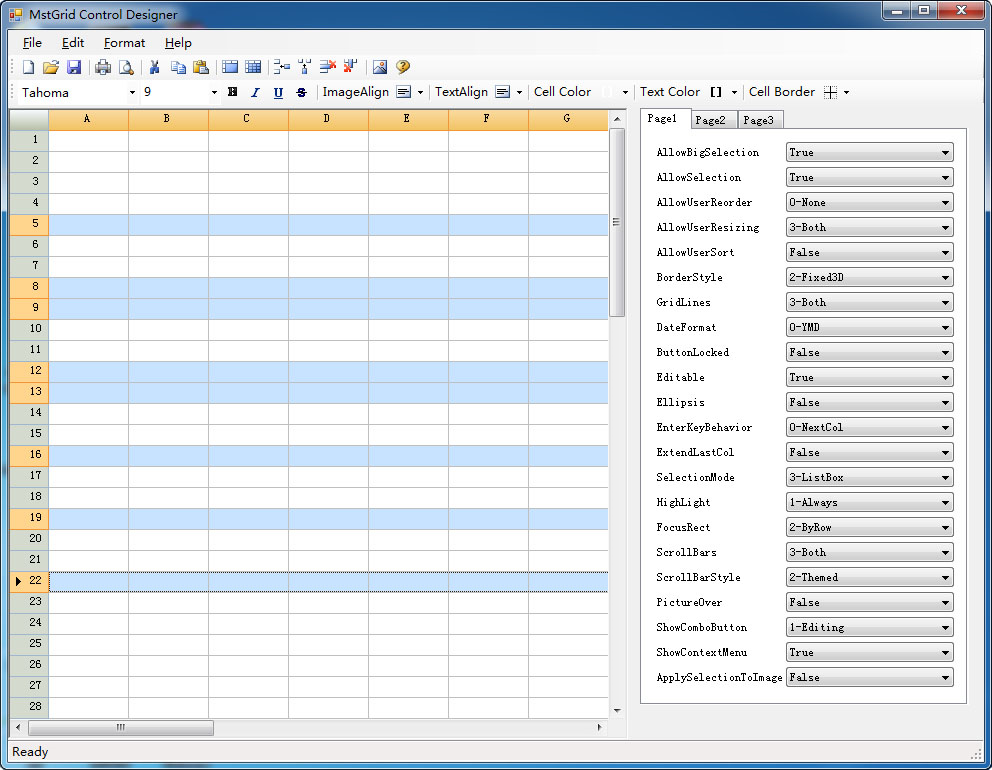The width and height of the screenshot is (992, 770).
Task: Expand the AllowUserSort dropdown
Action: pos(945,253)
